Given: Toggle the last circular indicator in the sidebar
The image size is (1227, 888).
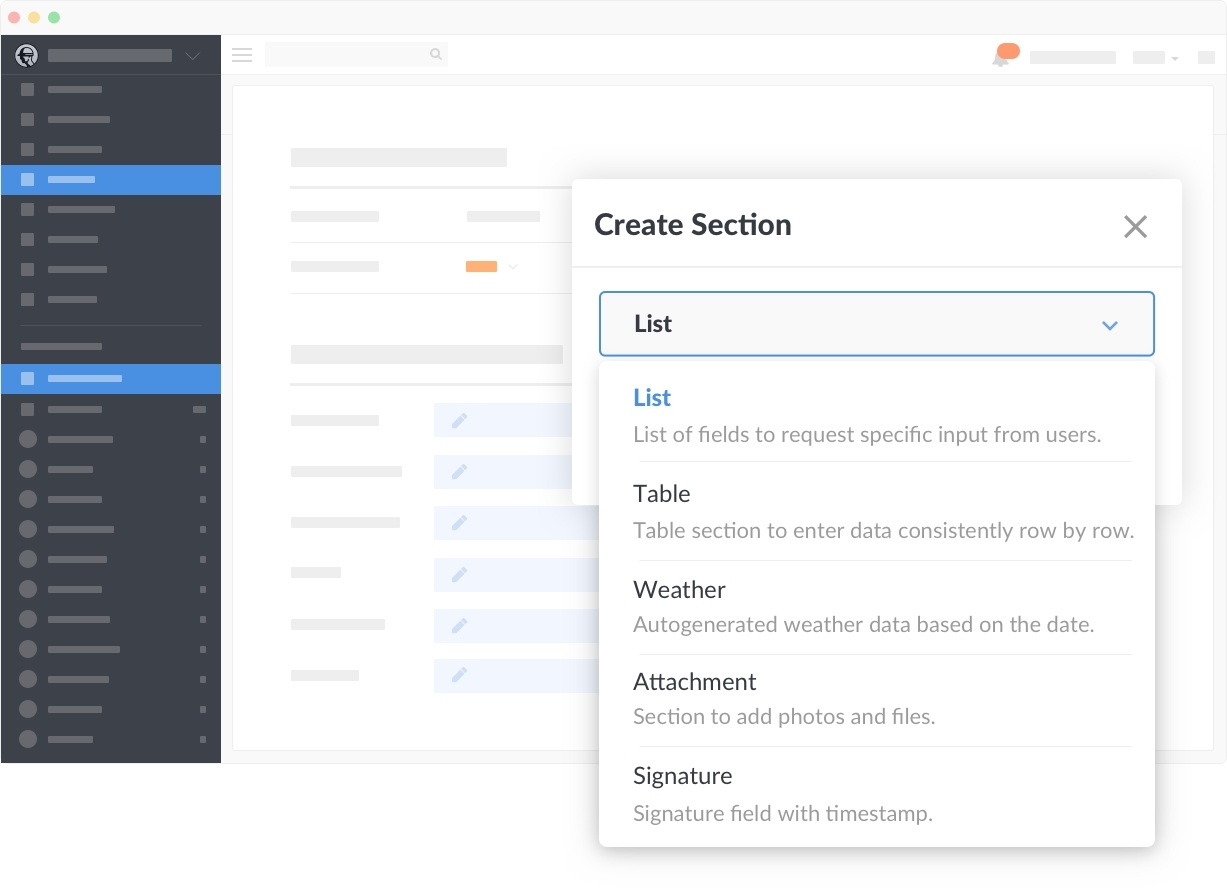Looking at the screenshot, I should [26, 740].
